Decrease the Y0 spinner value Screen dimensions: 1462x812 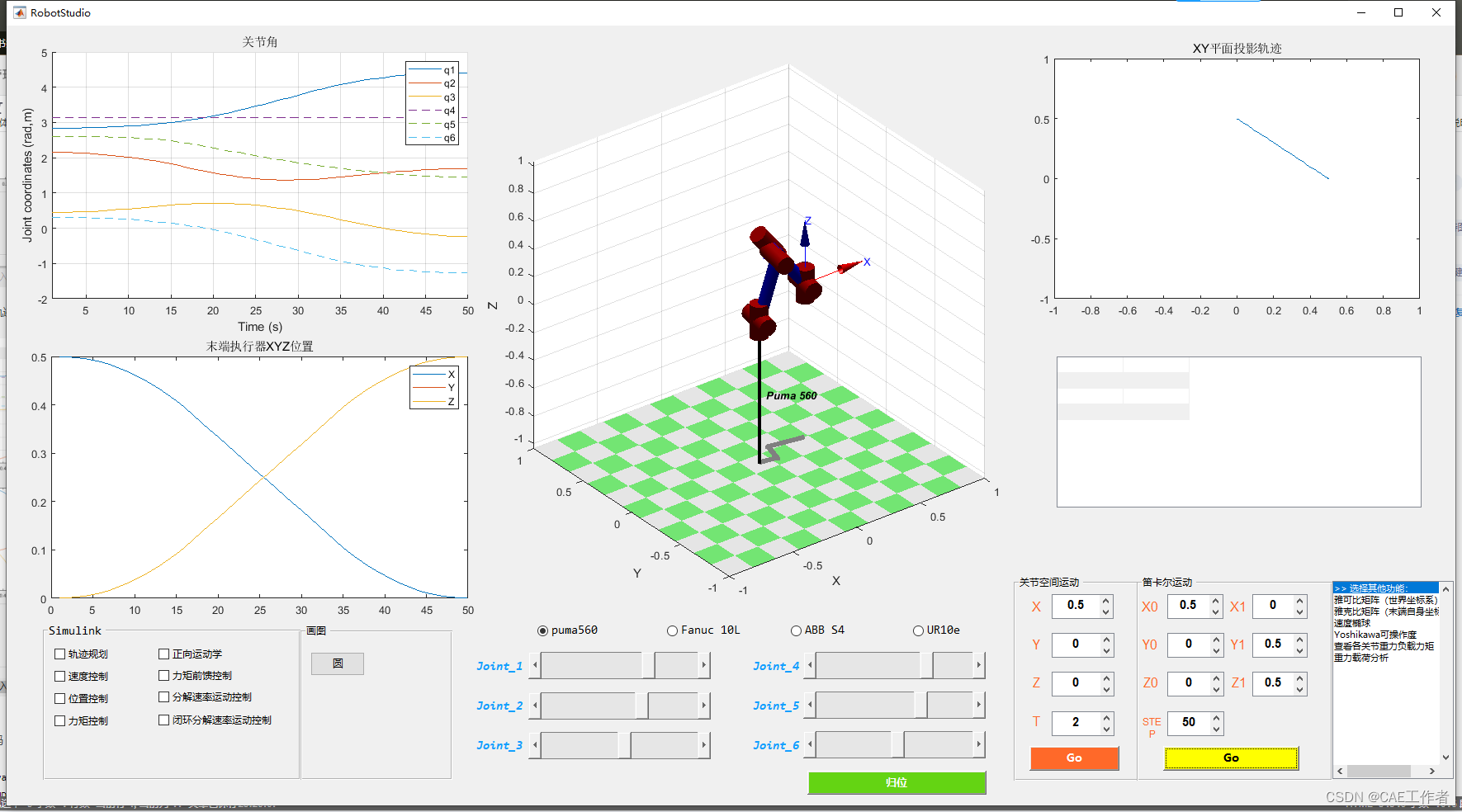pos(1216,650)
